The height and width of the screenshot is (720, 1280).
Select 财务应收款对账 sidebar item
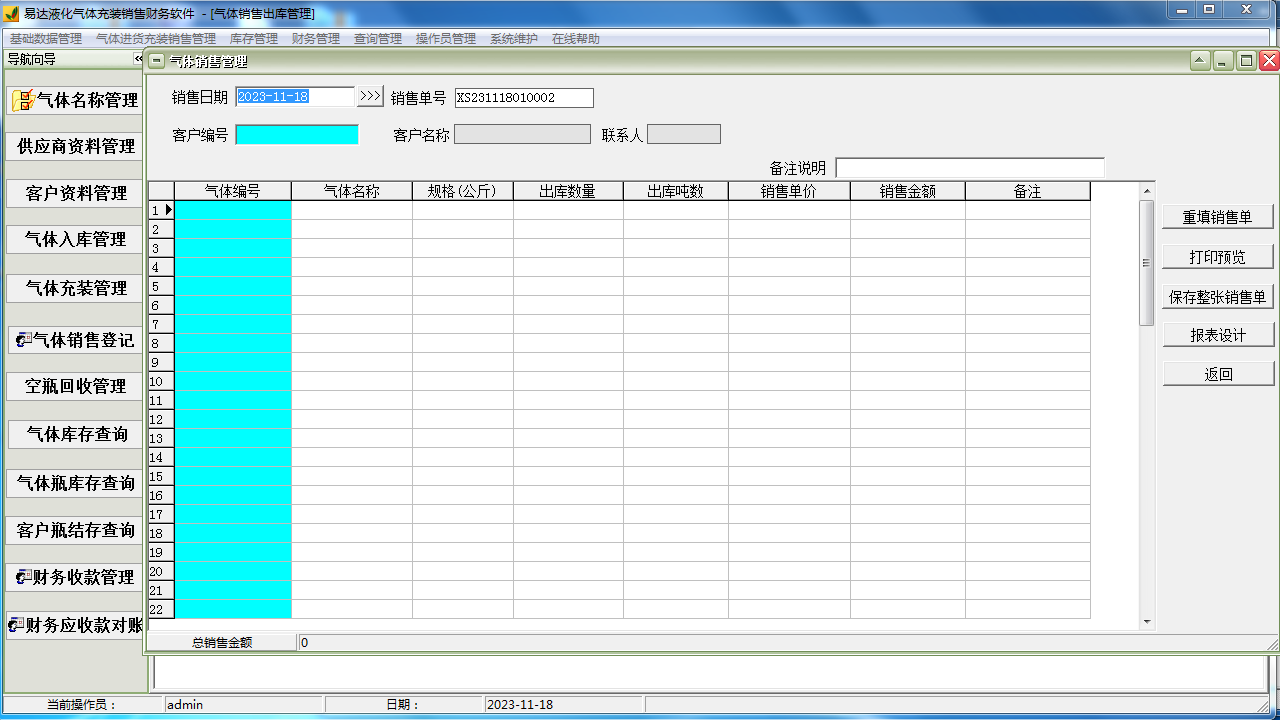(75, 625)
